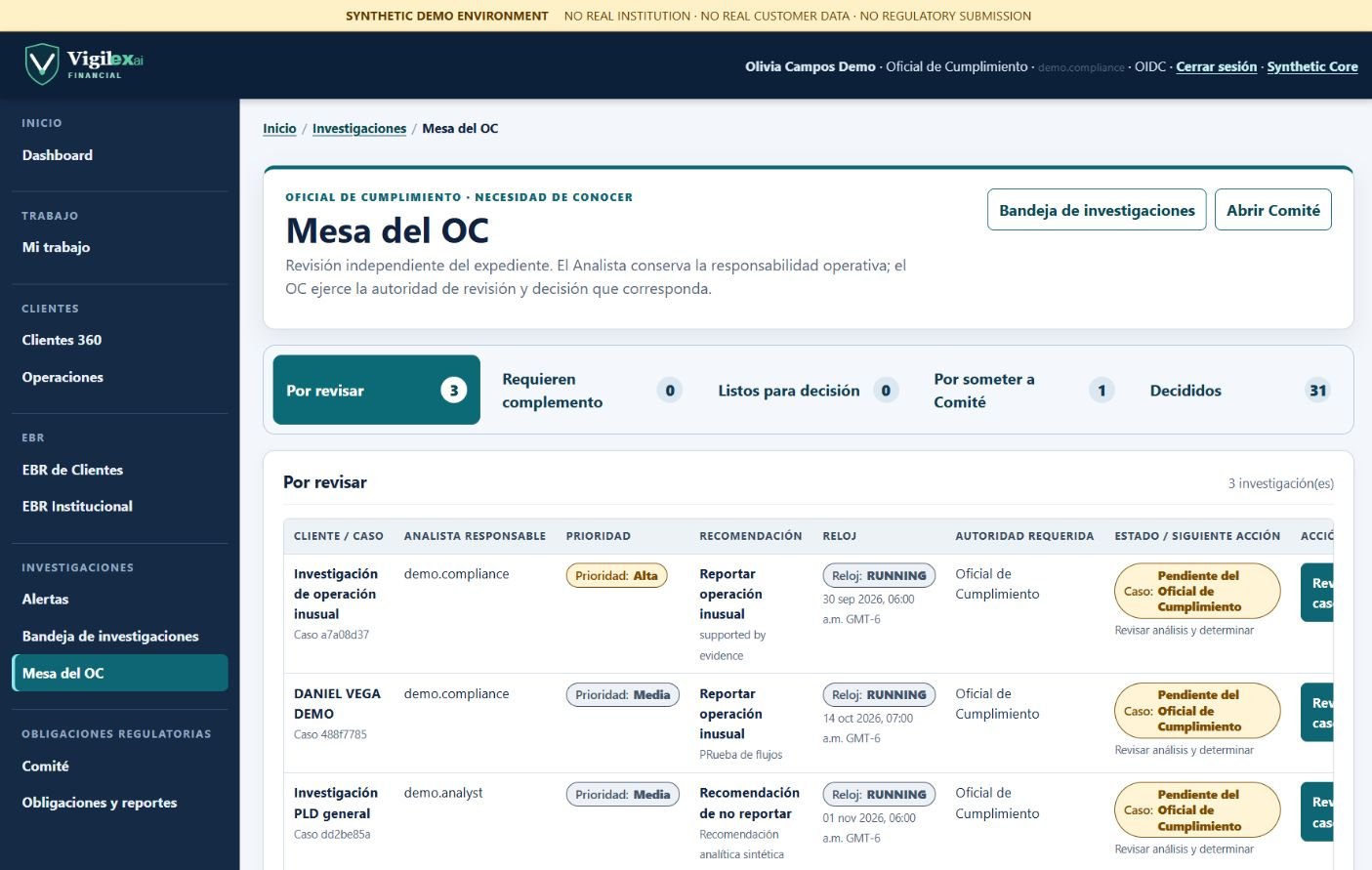Open Operaciones sidebar item
This screenshot has width=1372, height=870.
click(x=62, y=377)
